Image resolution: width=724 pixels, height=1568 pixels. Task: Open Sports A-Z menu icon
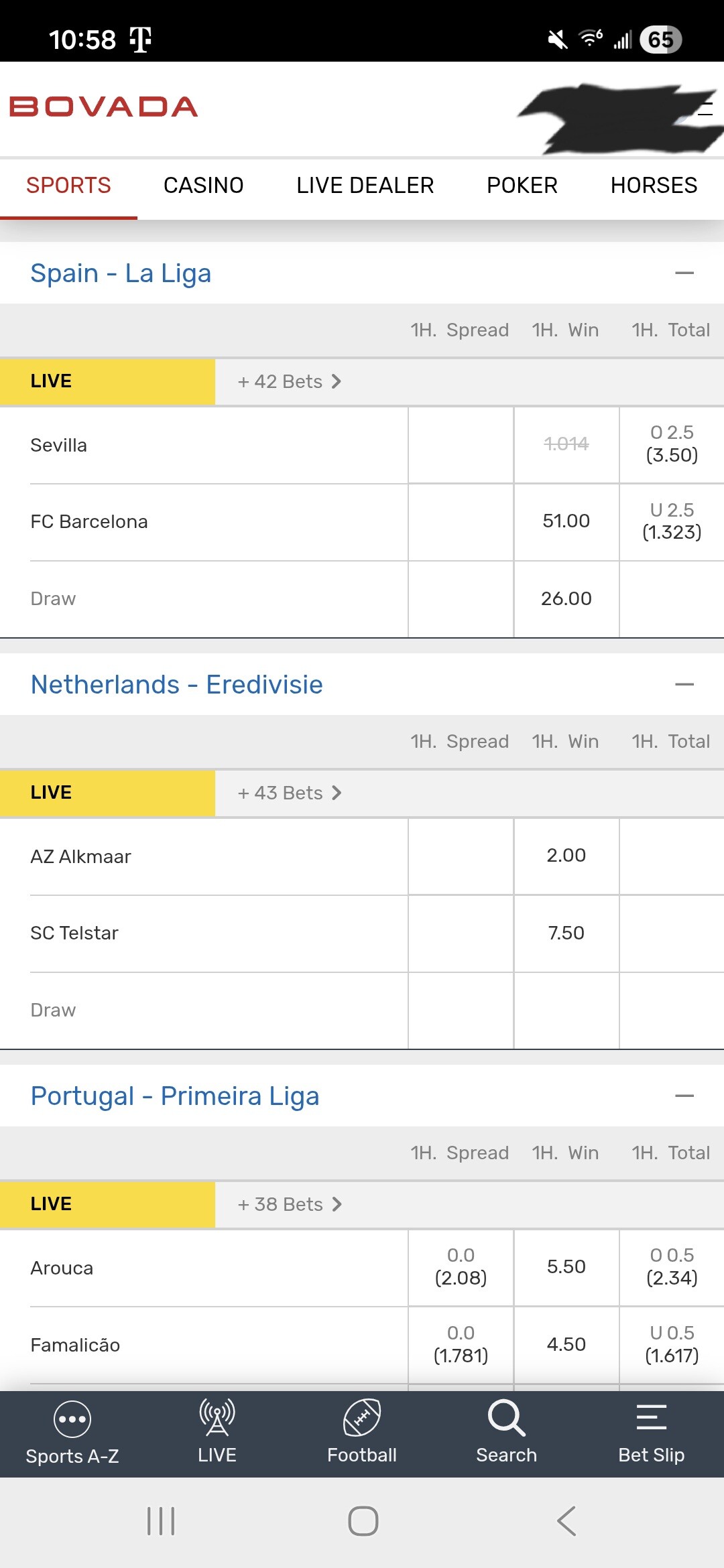click(72, 1419)
